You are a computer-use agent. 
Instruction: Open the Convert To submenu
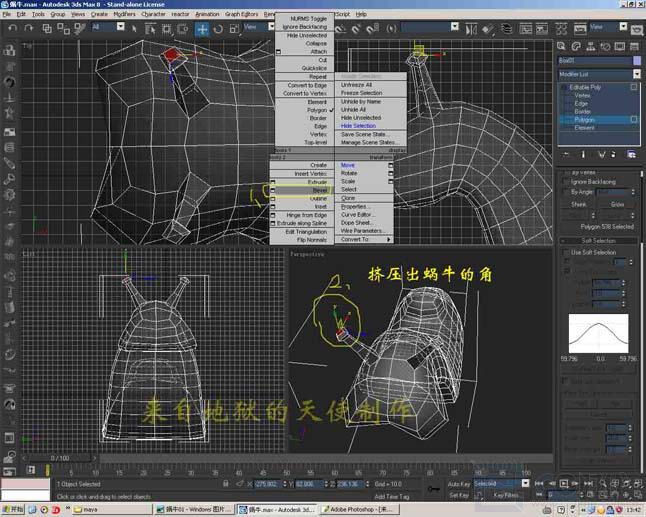tap(364, 239)
